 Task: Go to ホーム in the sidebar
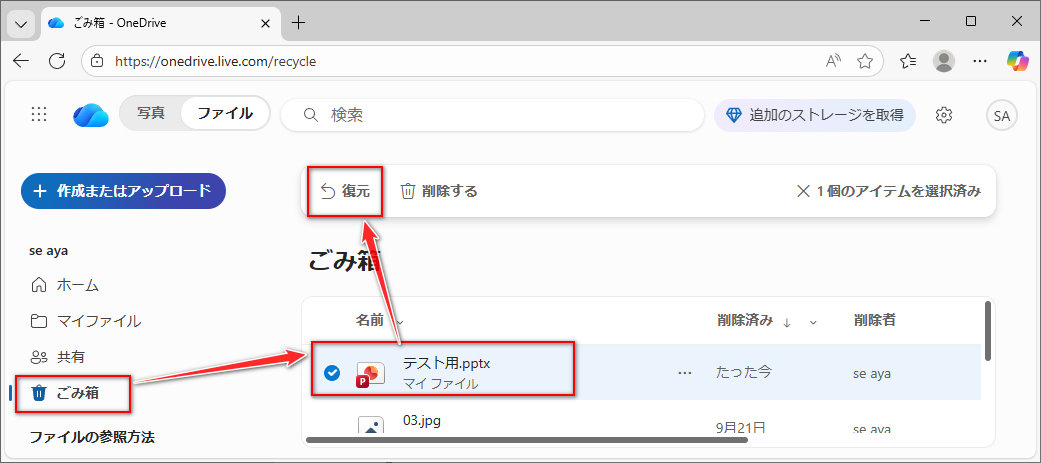[x=65, y=286]
